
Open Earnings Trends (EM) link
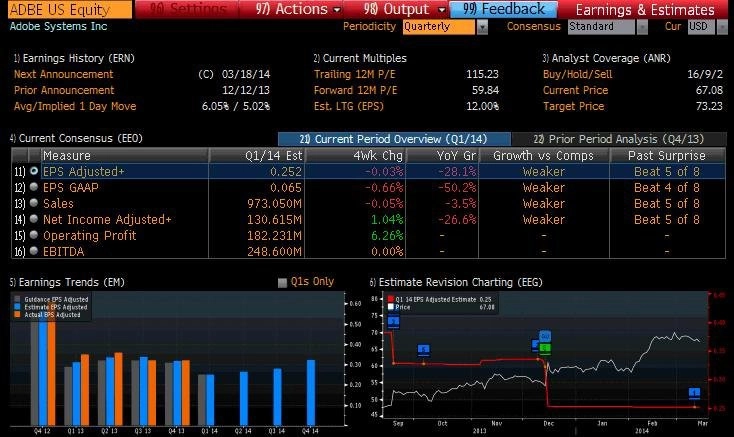pyautogui.click(x=67, y=283)
